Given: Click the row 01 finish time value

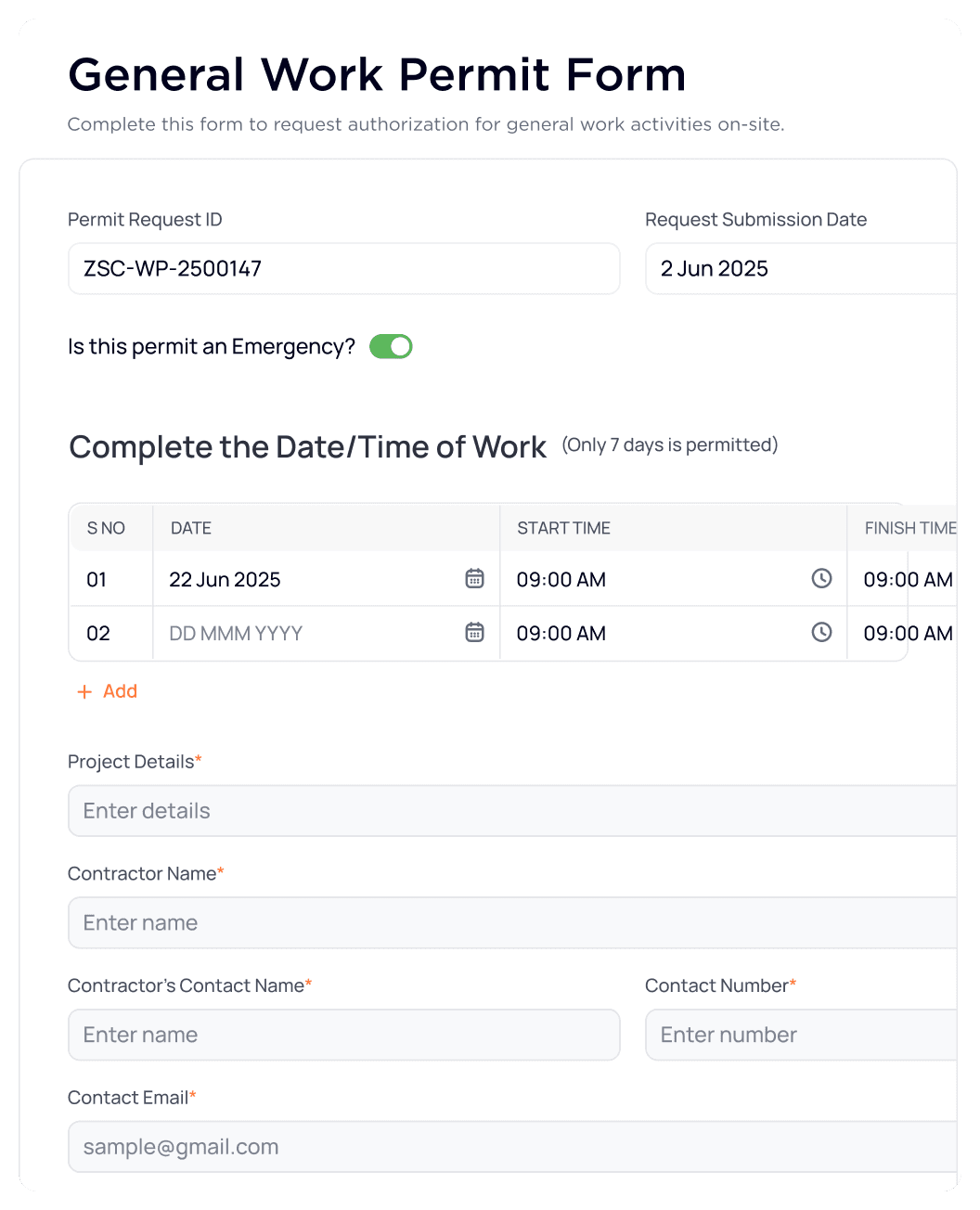Looking at the screenshot, I should [x=907, y=579].
